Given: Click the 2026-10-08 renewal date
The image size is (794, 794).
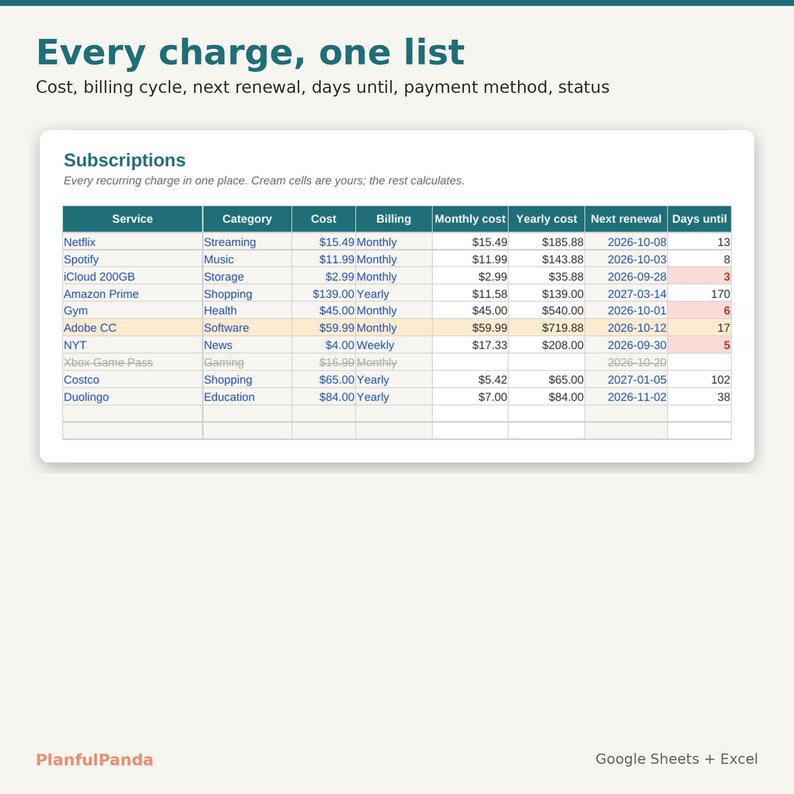Looking at the screenshot, I should pos(626,242).
